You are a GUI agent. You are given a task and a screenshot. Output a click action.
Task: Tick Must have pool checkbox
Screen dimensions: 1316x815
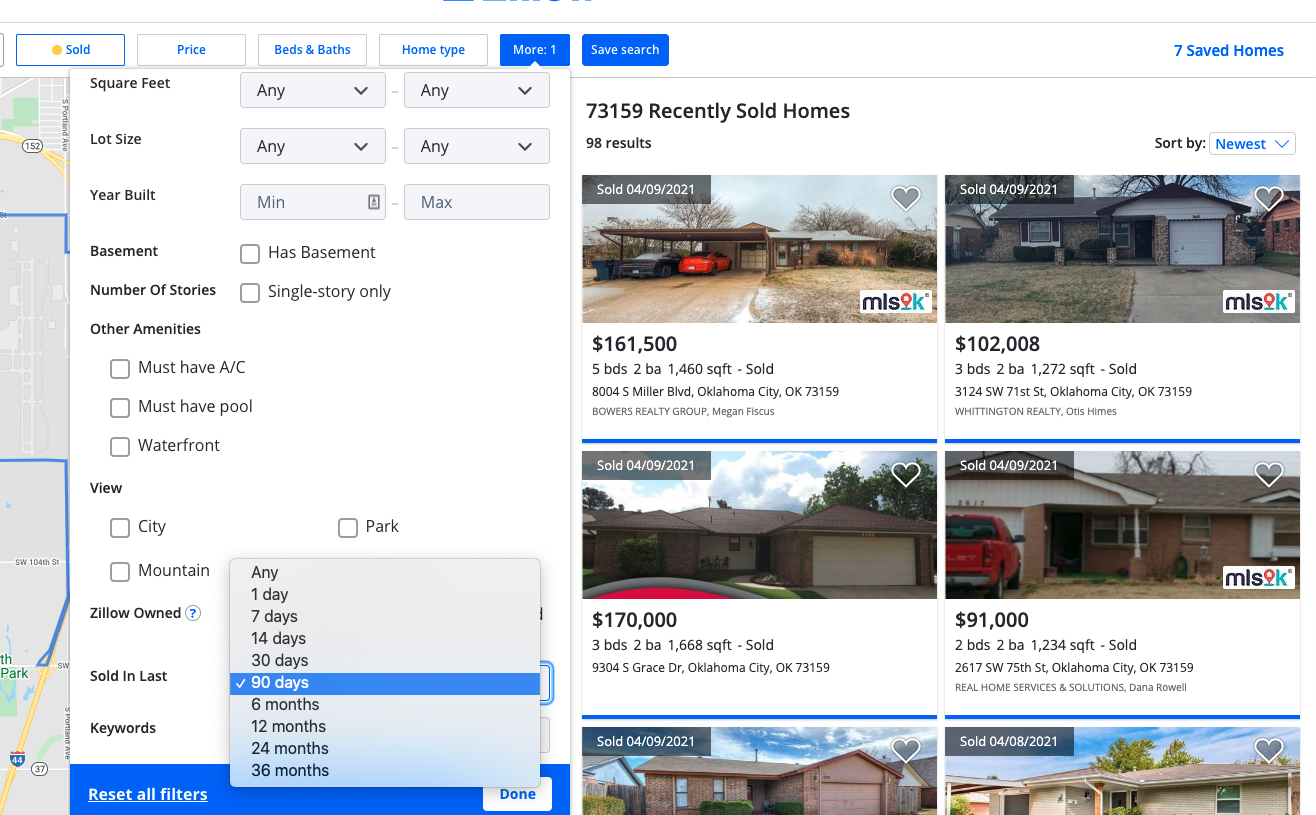120,407
